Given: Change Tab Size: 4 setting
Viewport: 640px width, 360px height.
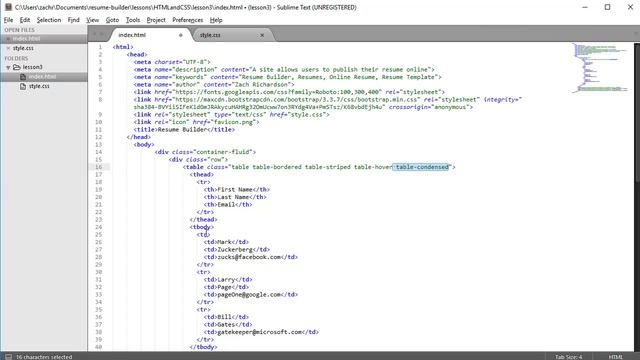Looking at the screenshot, I should click(x=568, y=357).
